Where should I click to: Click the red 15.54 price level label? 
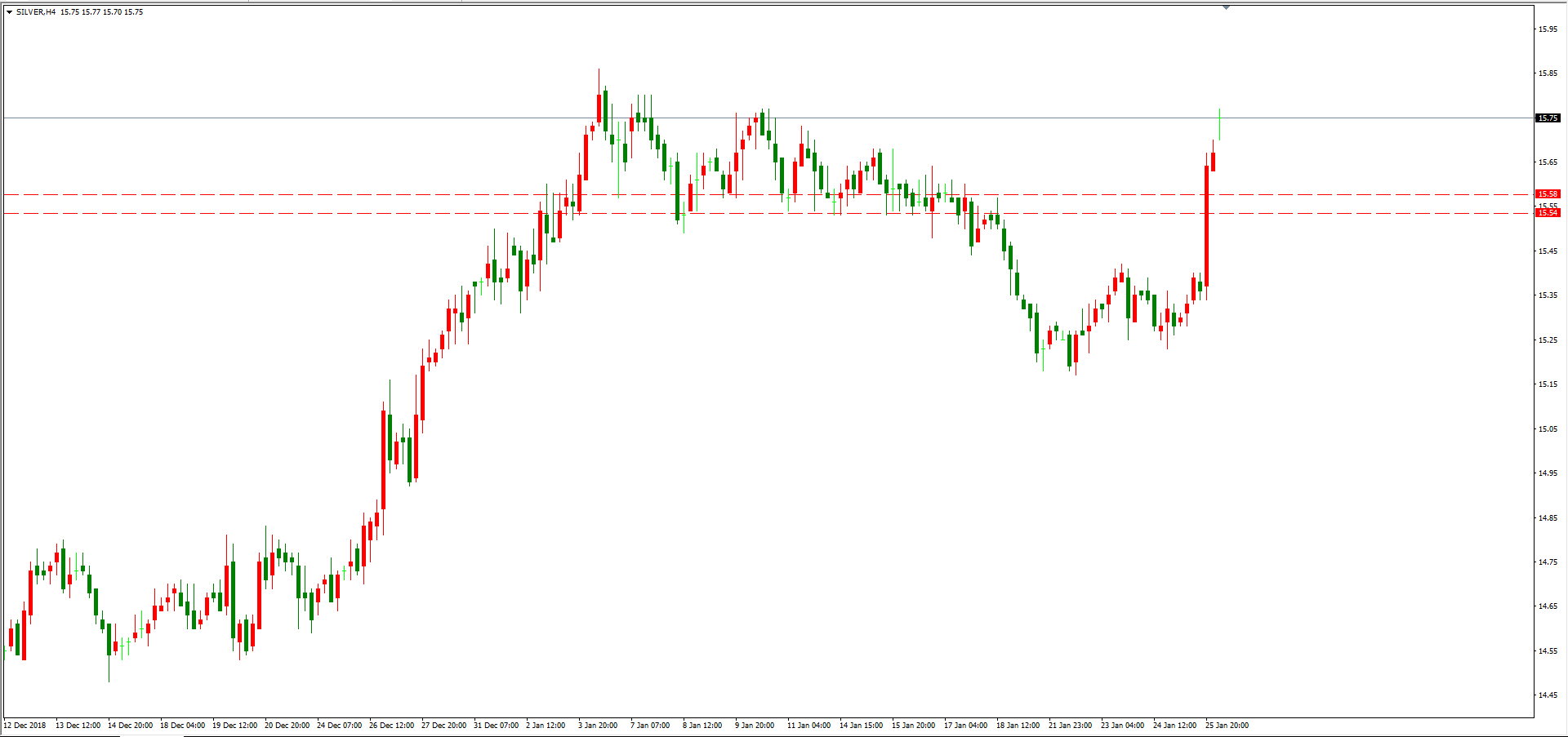tap(1548, 213)
